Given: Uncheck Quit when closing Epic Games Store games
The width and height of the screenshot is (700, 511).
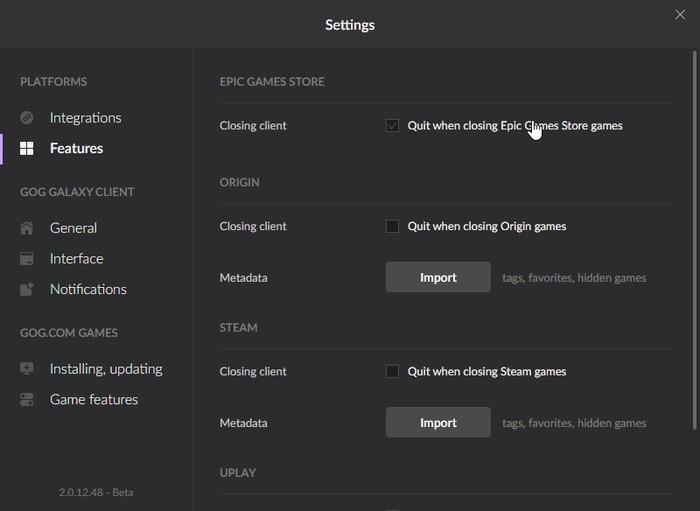Looking at the screenshot, I should point(392,126).
